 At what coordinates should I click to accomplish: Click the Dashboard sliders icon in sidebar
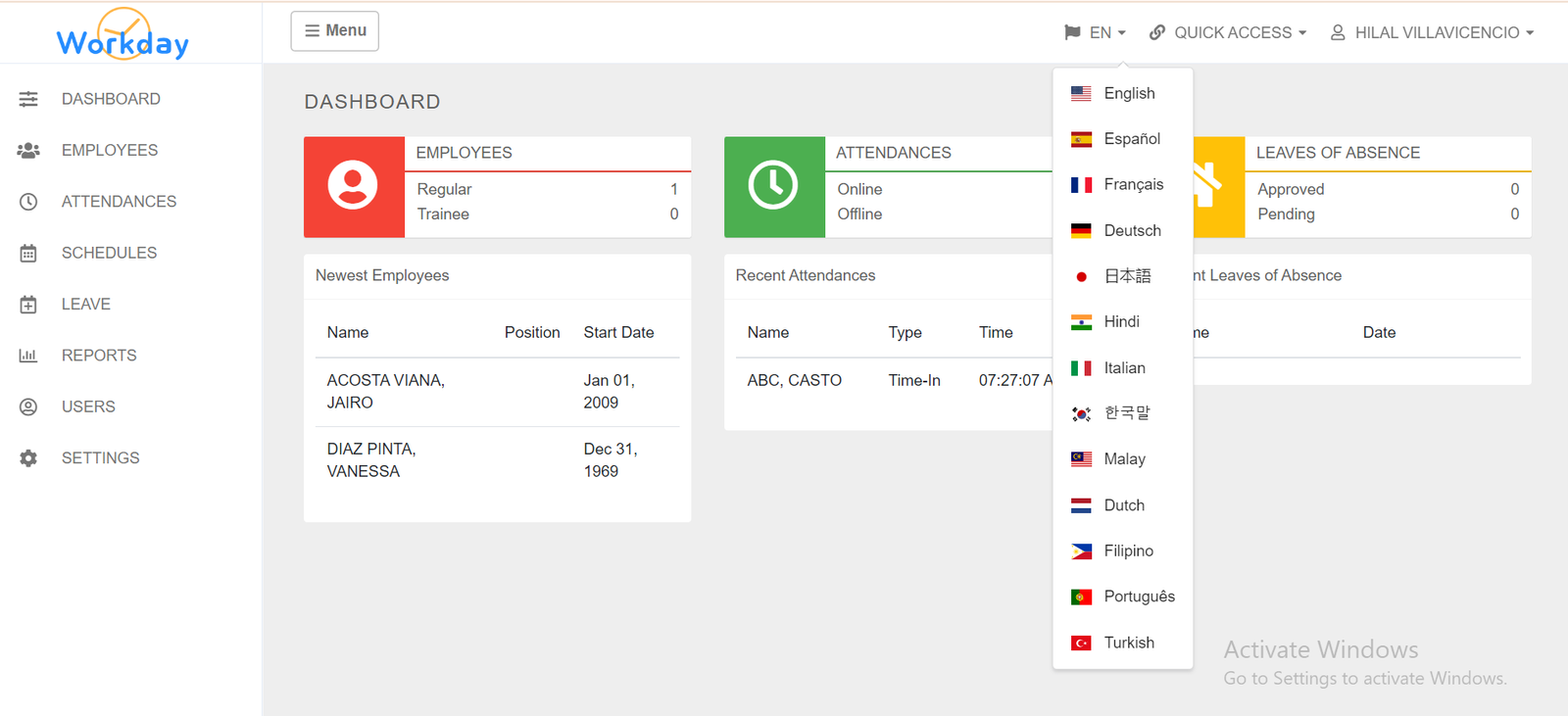pyautogui.click(x=28, y=99)
